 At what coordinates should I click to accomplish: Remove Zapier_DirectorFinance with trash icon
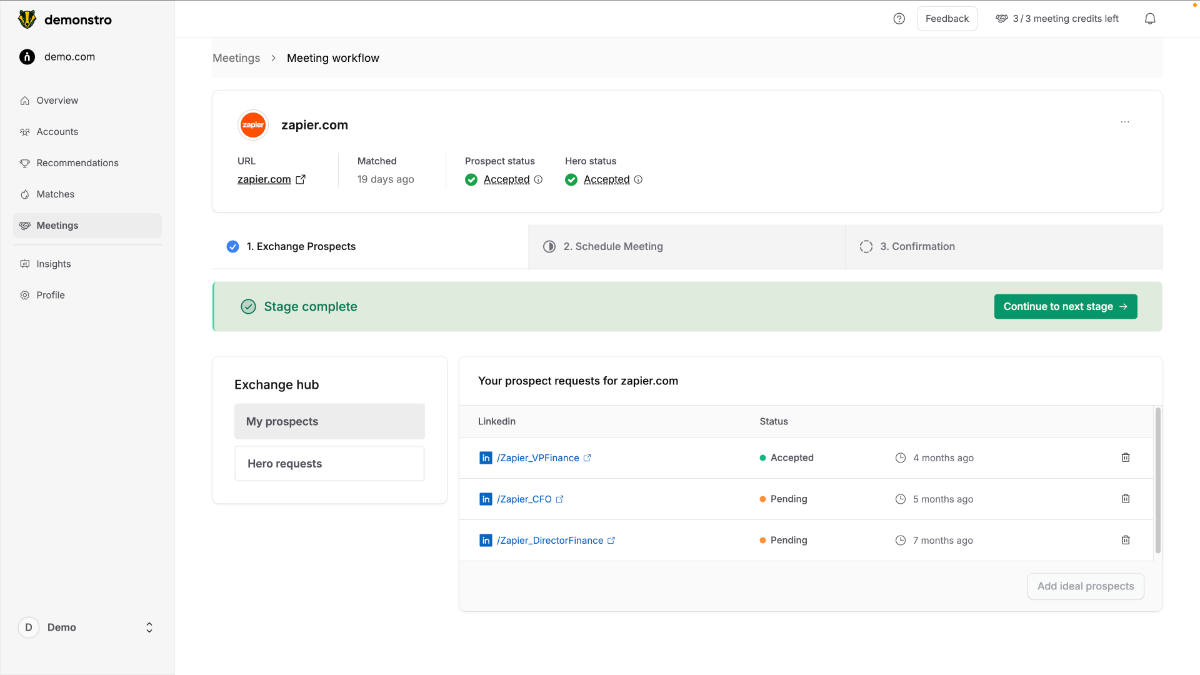1125,540
